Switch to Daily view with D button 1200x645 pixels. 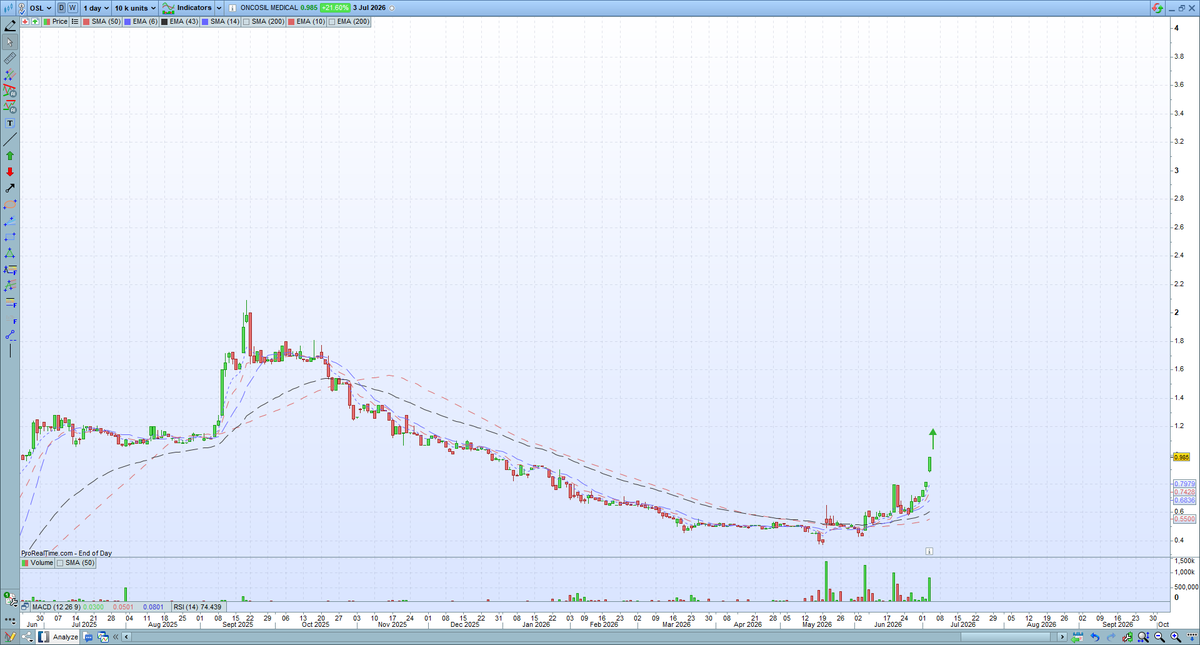61,7
